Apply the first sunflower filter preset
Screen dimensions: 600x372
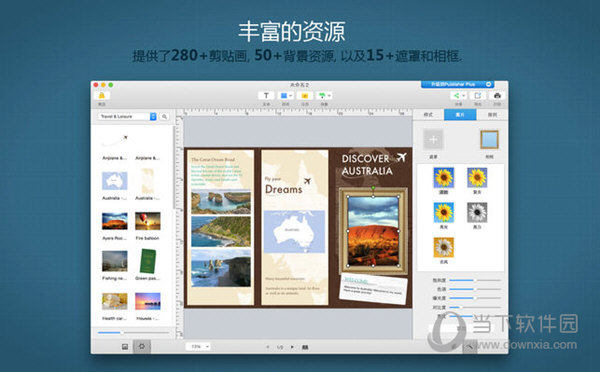click(443, 178)
